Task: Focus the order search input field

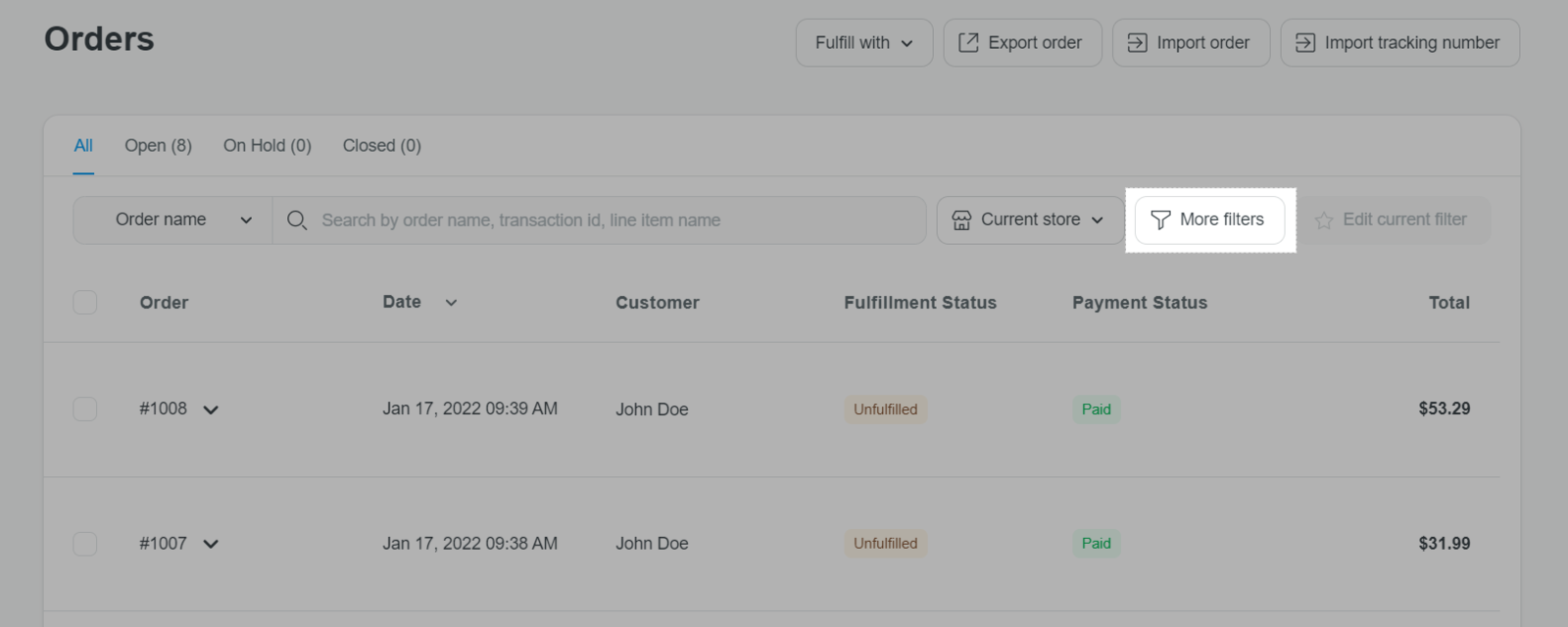Action: [617, 220]
